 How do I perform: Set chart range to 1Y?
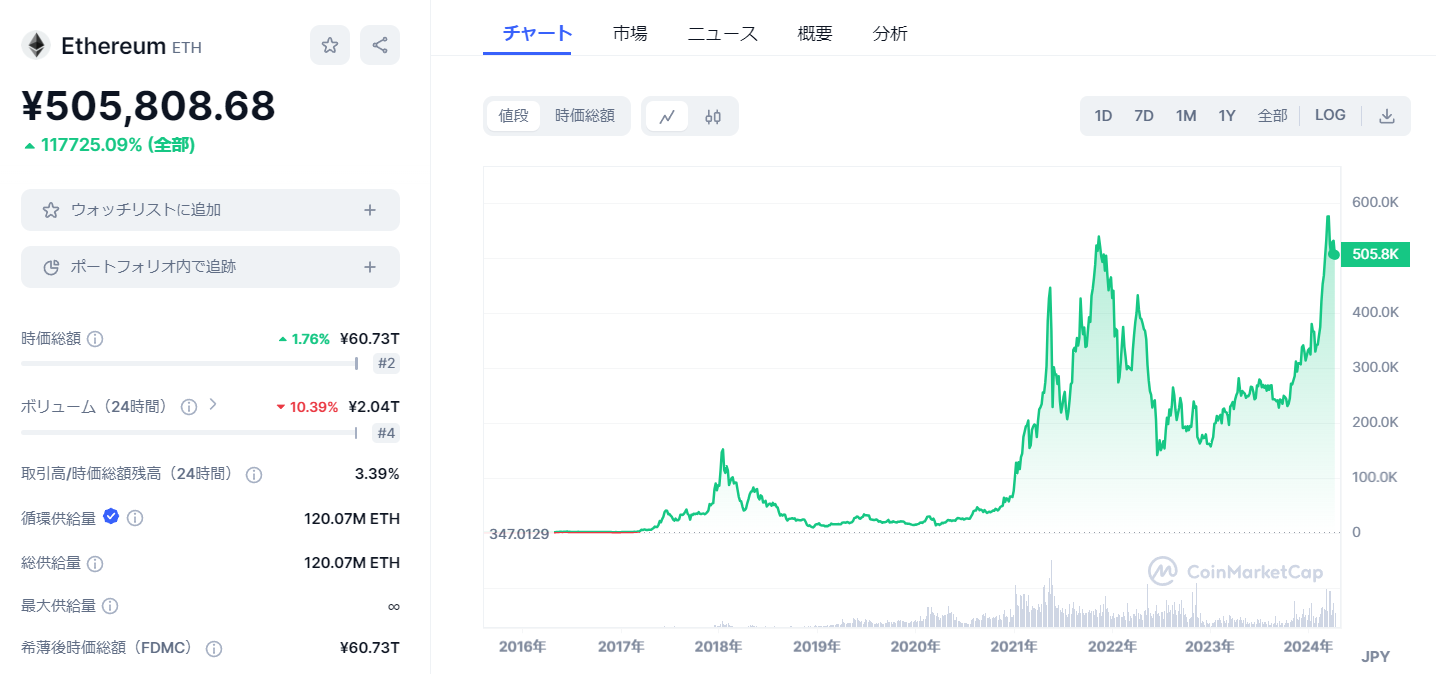point(1227,116)
